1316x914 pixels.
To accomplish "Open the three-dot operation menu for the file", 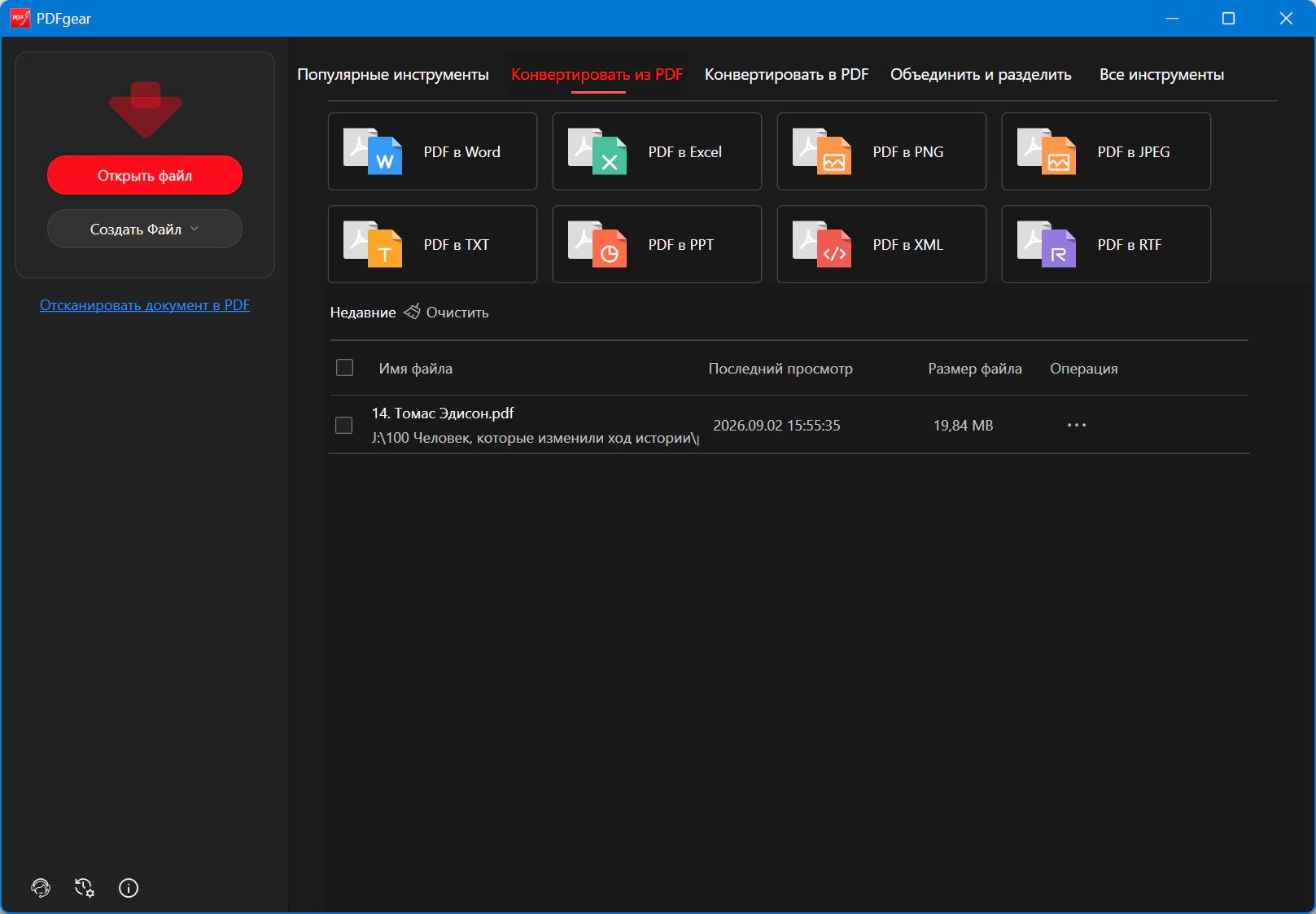I will [x=1077, y=425].
